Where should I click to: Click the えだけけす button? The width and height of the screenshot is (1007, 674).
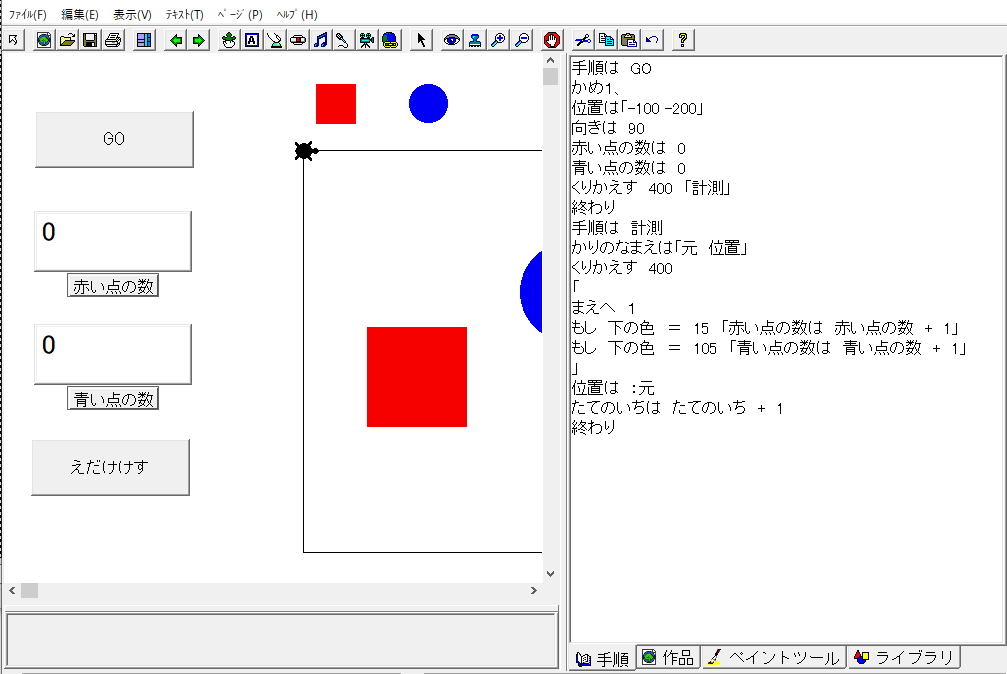click(110, 467)
